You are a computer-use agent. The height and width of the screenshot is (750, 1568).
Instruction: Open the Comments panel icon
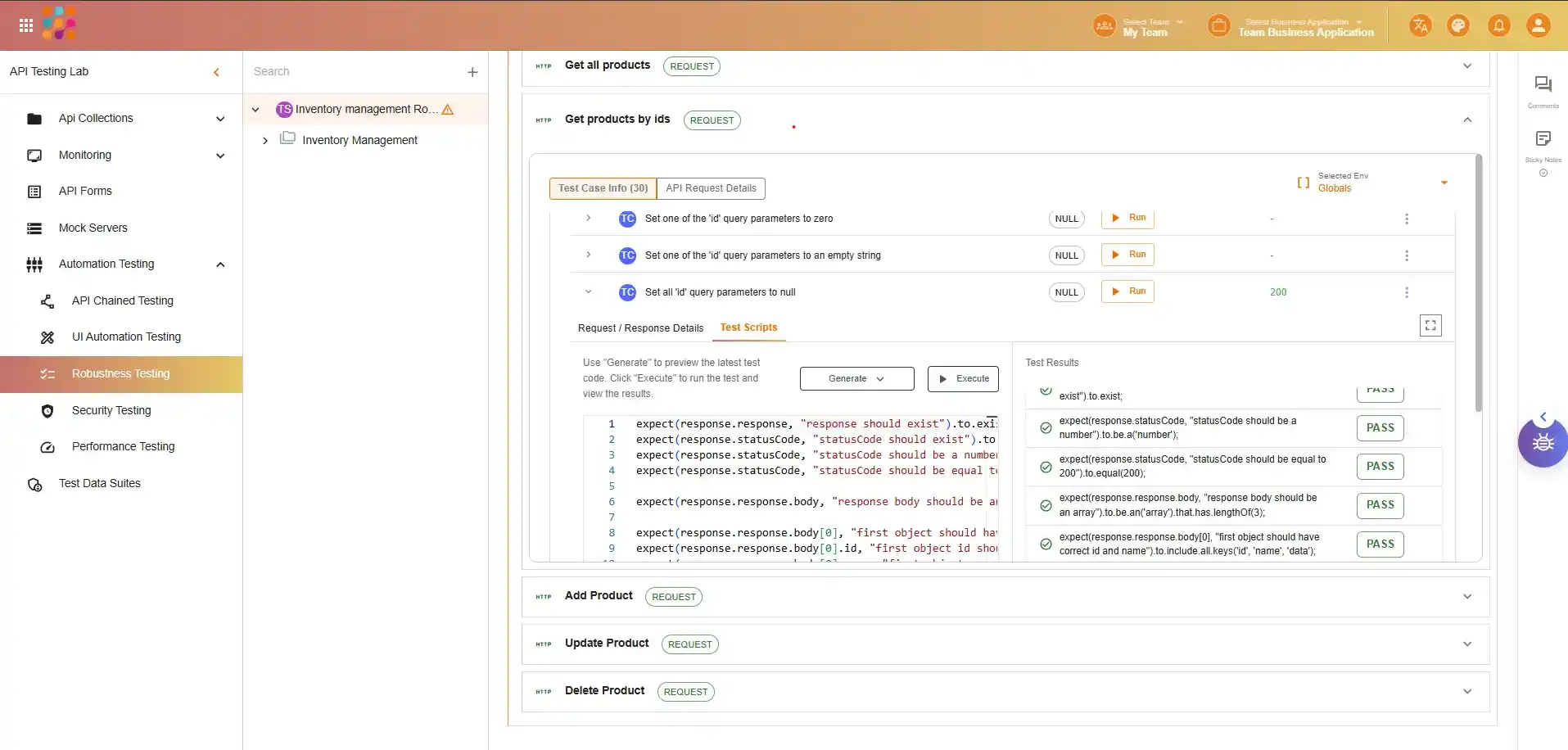click(1543, 84)
